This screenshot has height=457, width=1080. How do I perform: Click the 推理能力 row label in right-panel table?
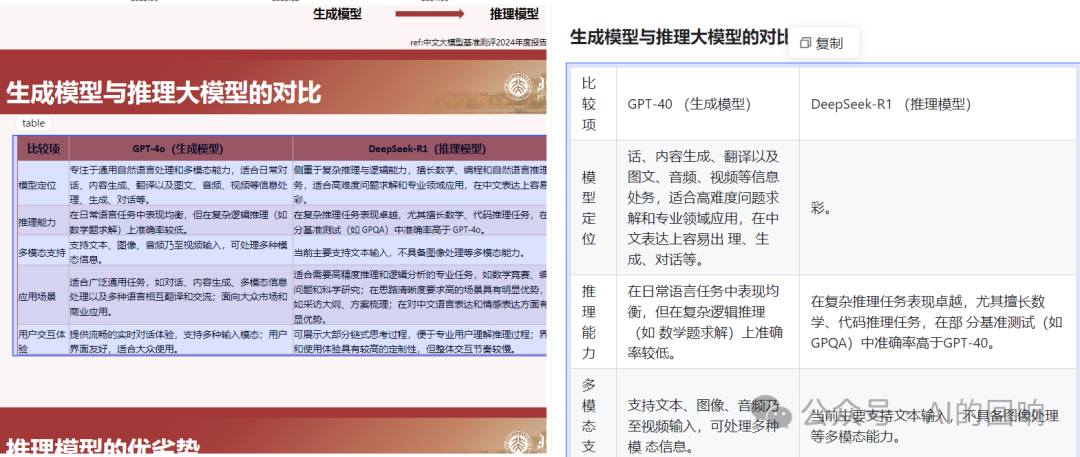click(592, 321)
